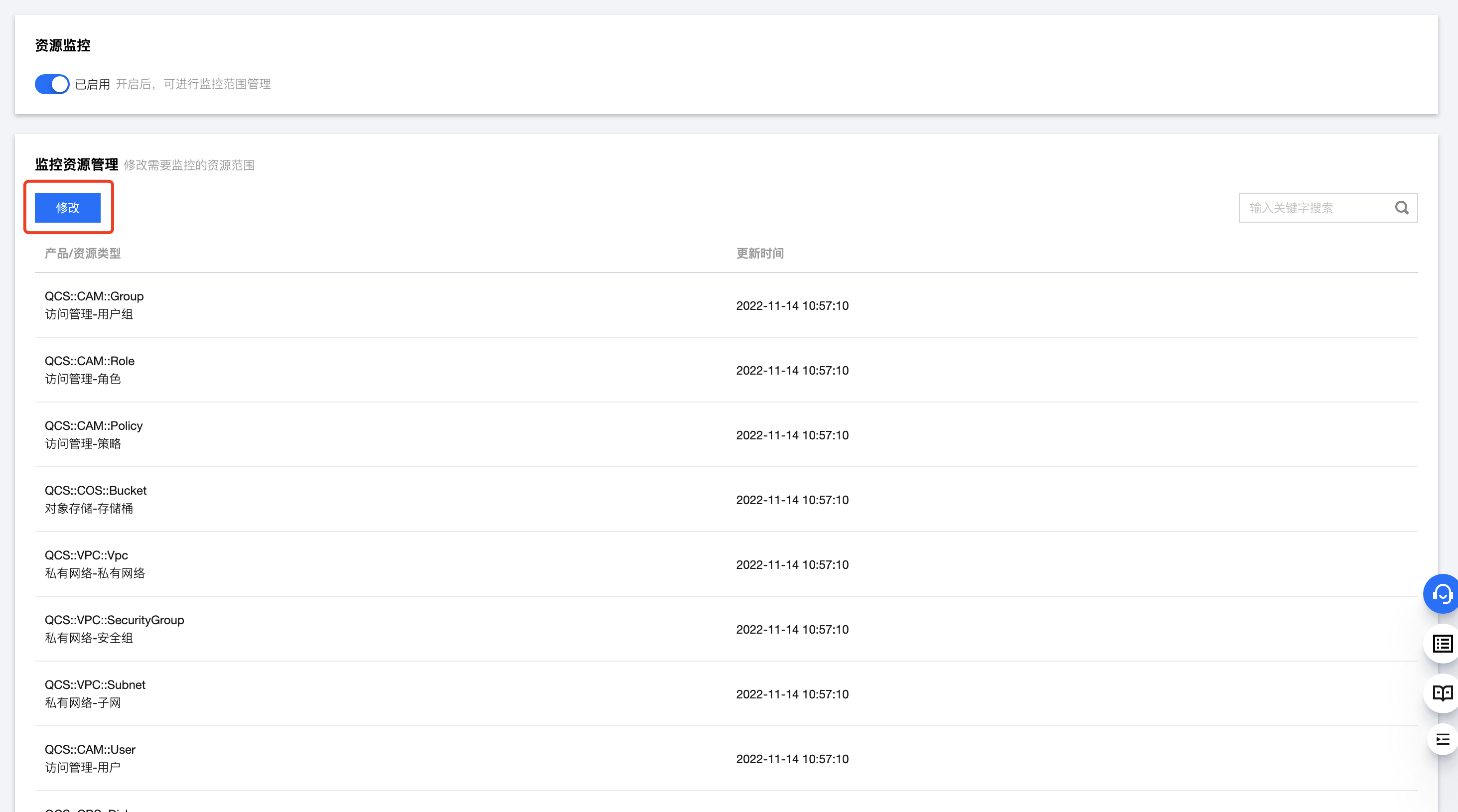
Task: Select the QCS::CAM::Group row
Action: point(94,296)
